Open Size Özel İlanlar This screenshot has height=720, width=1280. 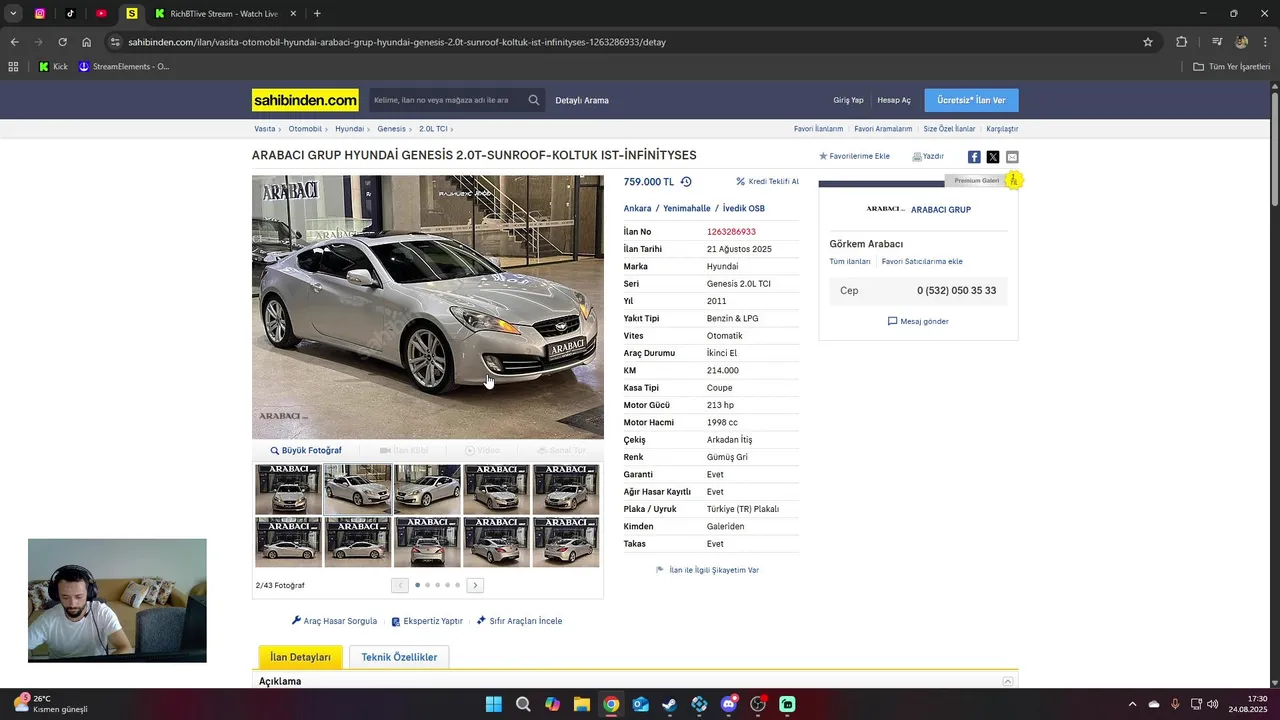[949, 129]
